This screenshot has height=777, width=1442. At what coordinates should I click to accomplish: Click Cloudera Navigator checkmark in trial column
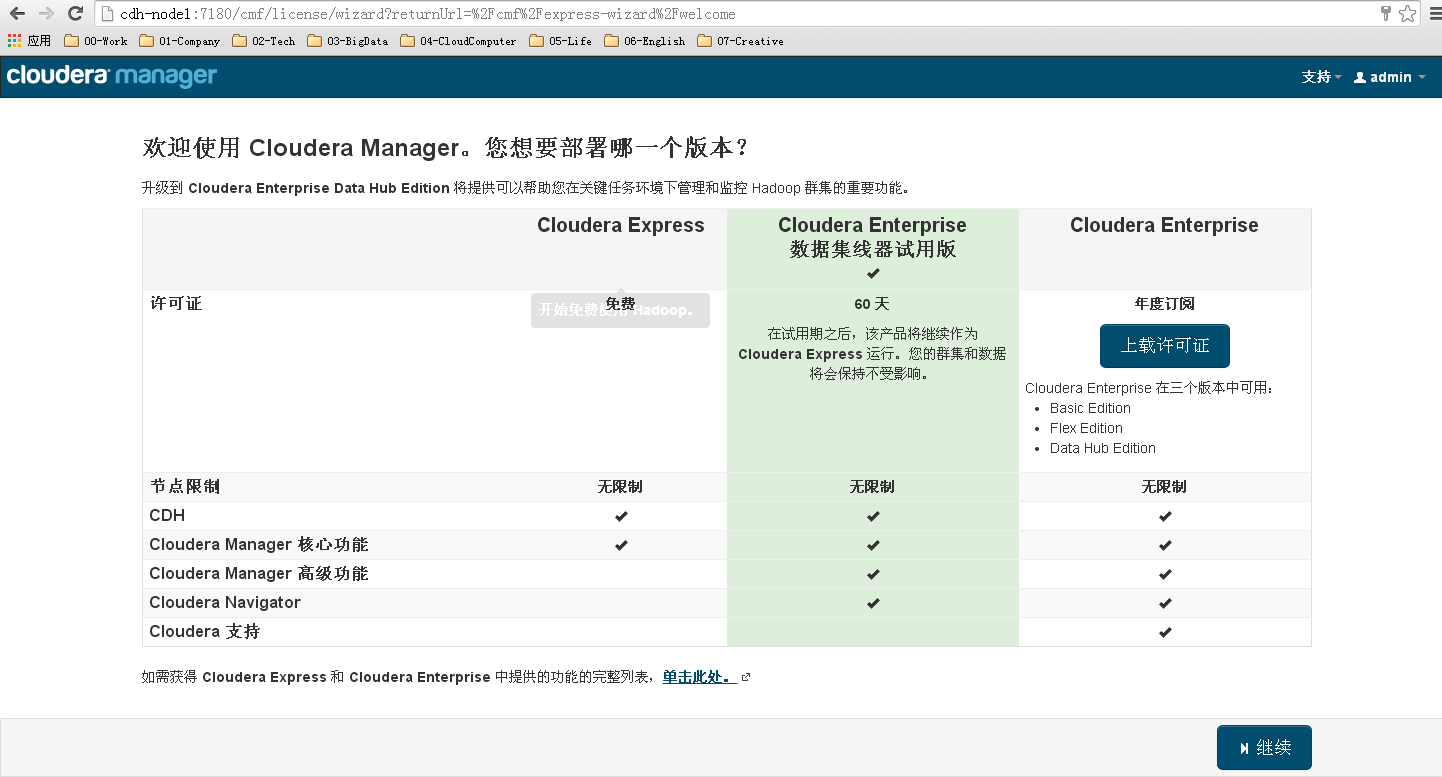coord(873,604)
